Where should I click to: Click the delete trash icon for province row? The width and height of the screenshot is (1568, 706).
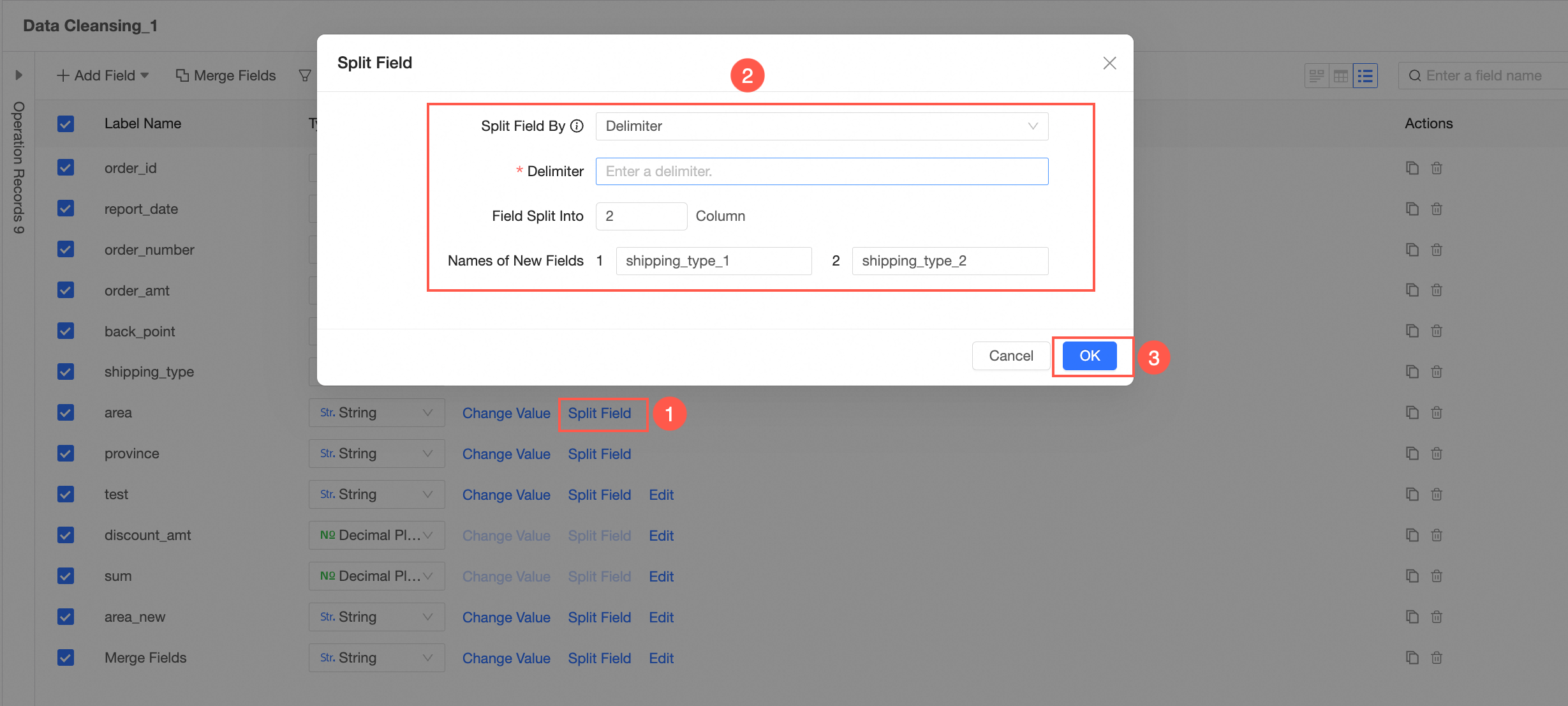pyautogui.click(x=1437, y=453)
